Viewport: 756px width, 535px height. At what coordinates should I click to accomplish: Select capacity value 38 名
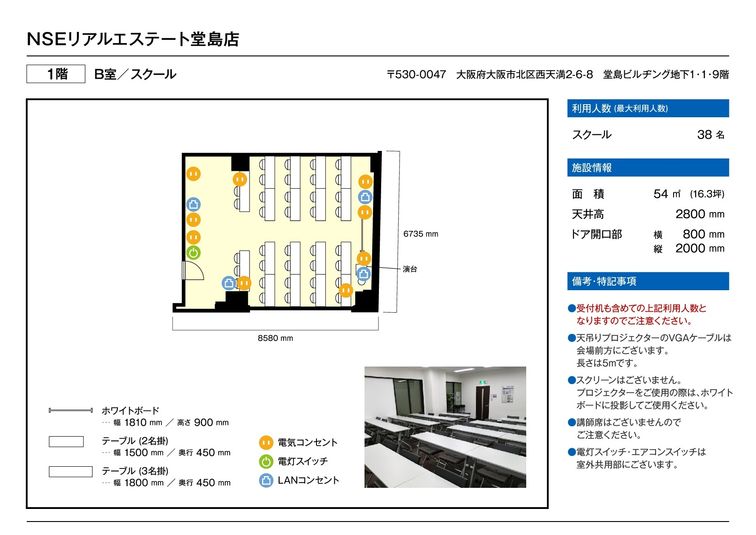711,134
